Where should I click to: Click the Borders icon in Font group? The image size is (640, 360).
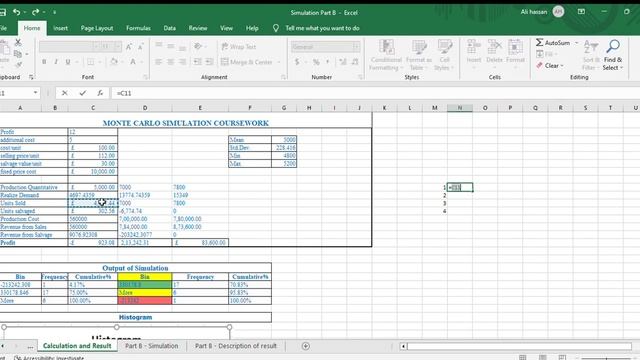pos(91,62)
